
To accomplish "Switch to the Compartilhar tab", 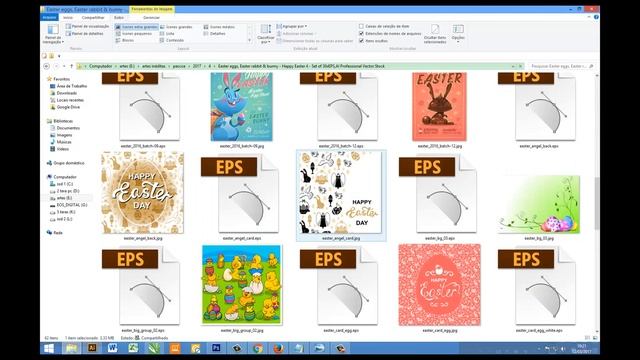I will tap(93, 18).
